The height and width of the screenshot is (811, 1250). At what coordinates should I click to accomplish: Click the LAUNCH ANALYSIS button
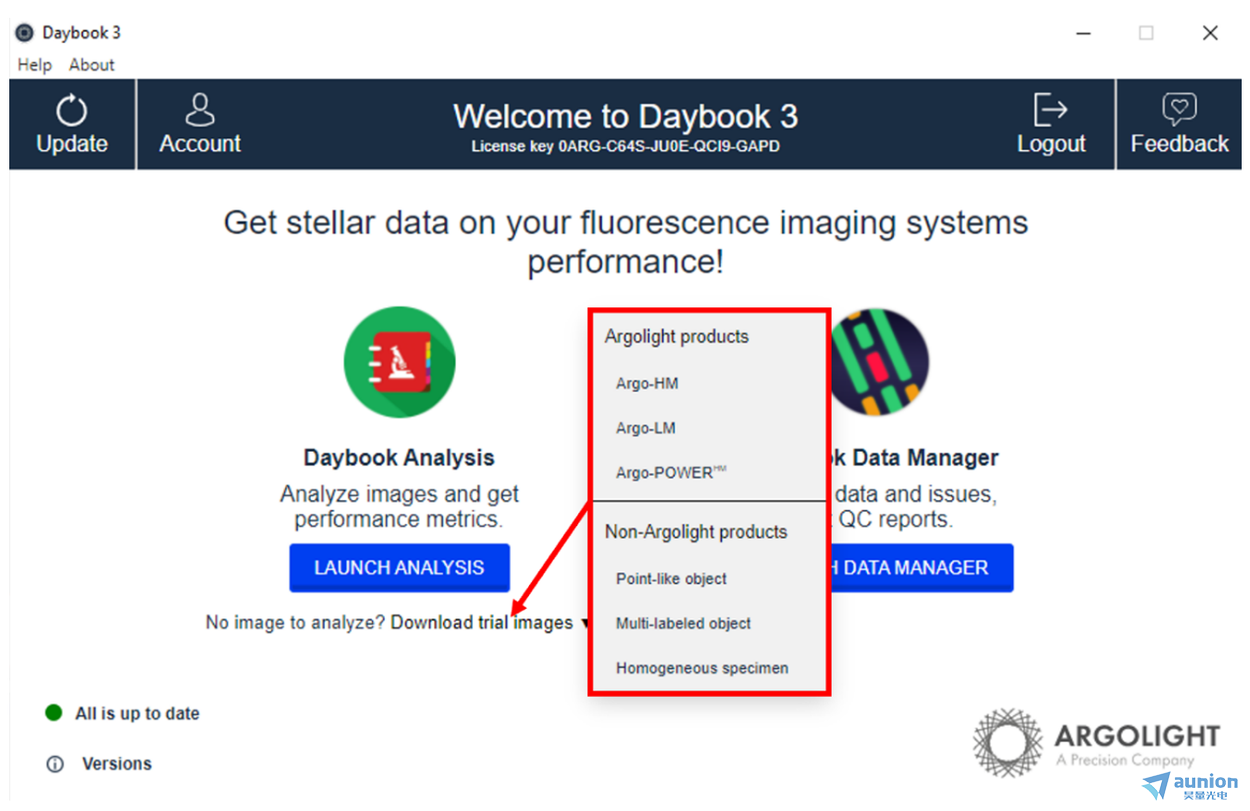[399, 568]
